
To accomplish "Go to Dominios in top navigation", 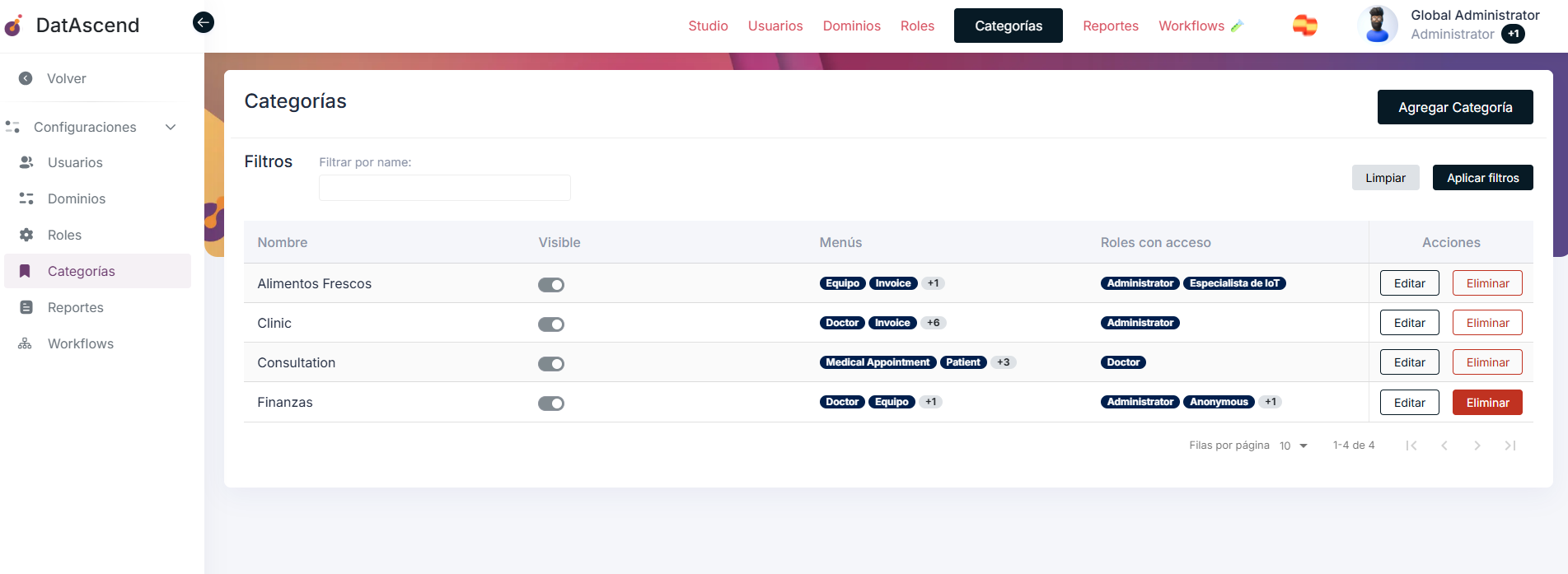I will pos(851,26).
